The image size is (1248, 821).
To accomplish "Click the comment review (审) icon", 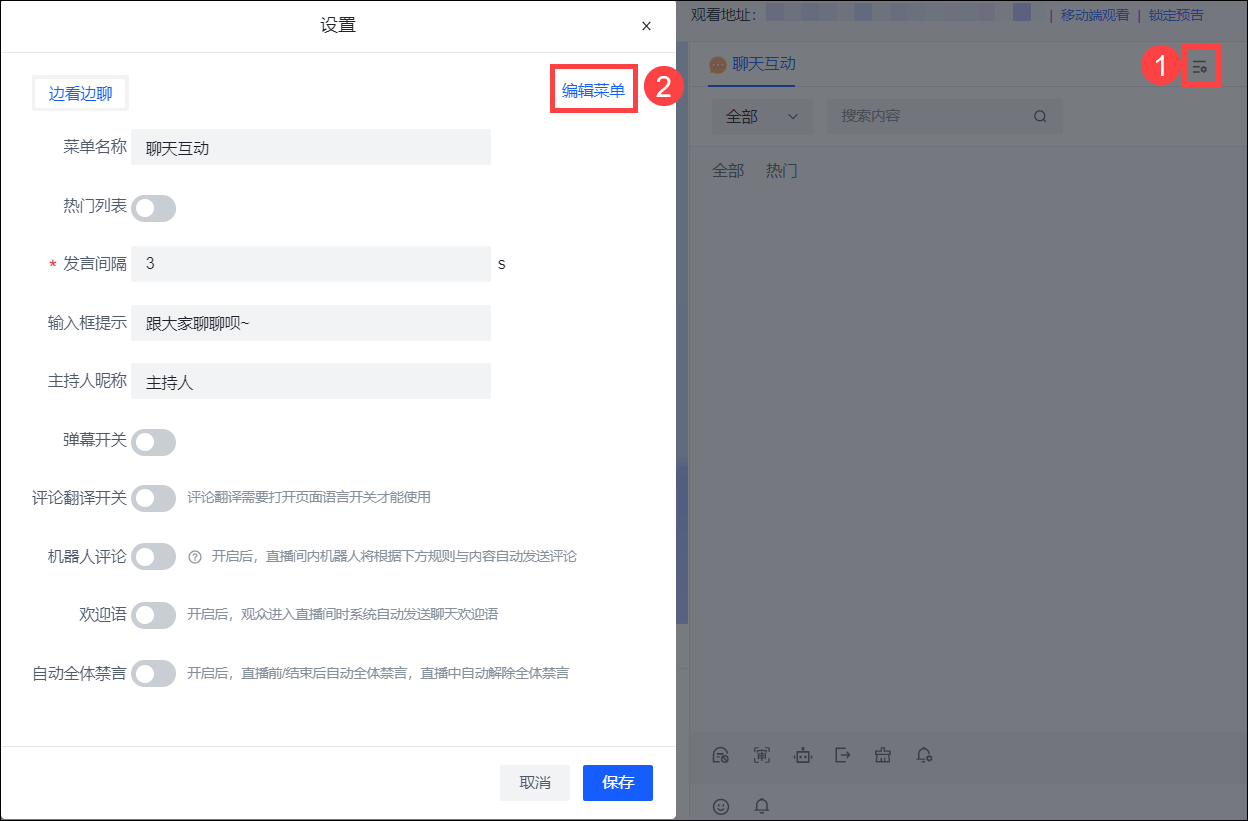I will point(762,755).
